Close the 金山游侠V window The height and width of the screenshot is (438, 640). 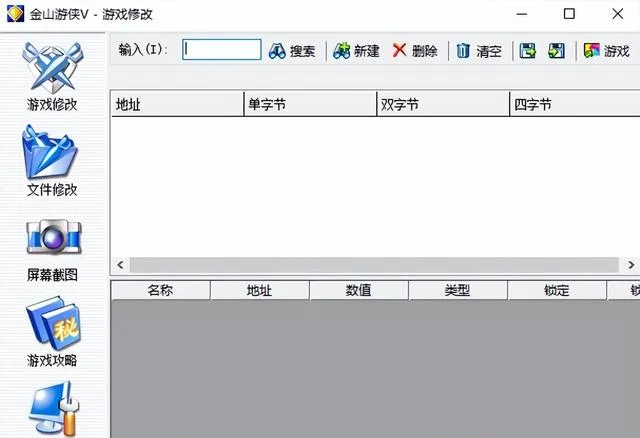(x=618, y=14)
